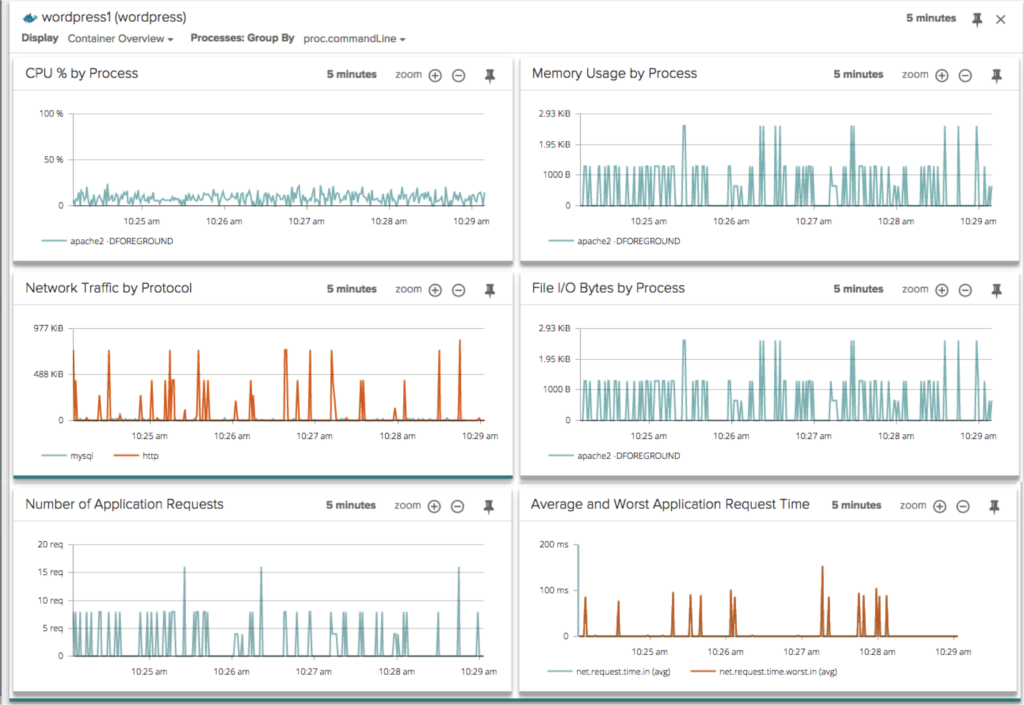Select the Network Traffic by Protocol title
Image resolution: width=1024 pixels, height=705 pixels.
pos(108,288)
